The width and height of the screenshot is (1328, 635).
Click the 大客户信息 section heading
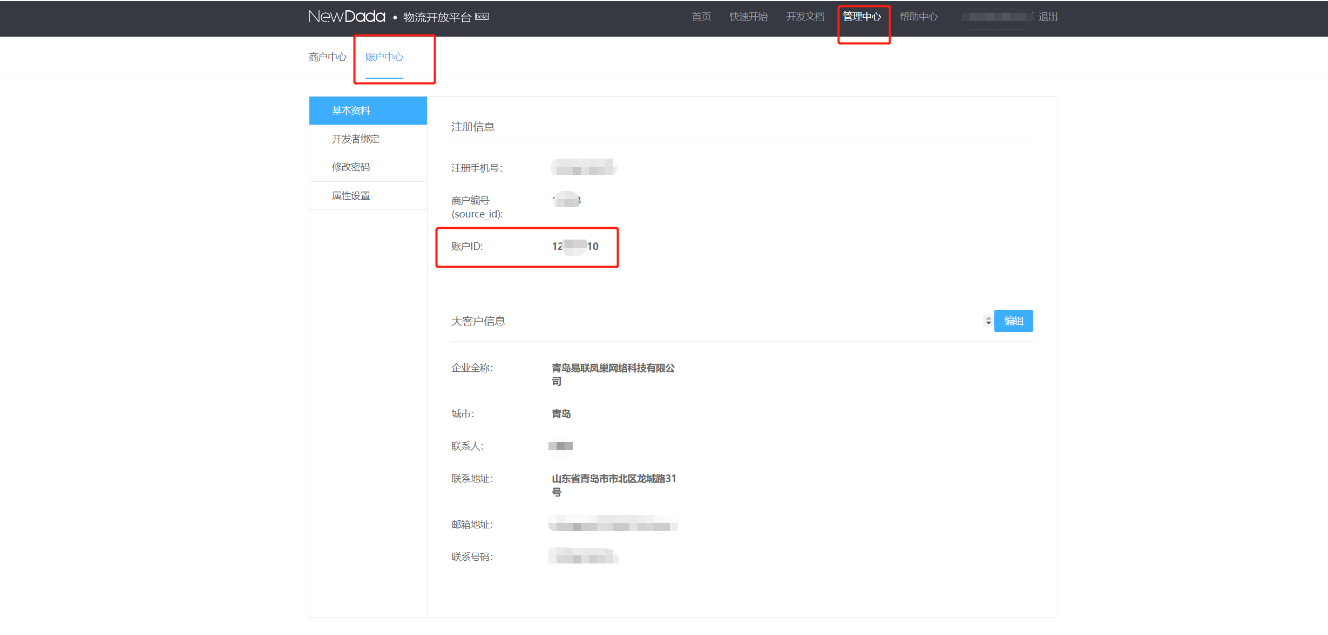tap(478, 321)
